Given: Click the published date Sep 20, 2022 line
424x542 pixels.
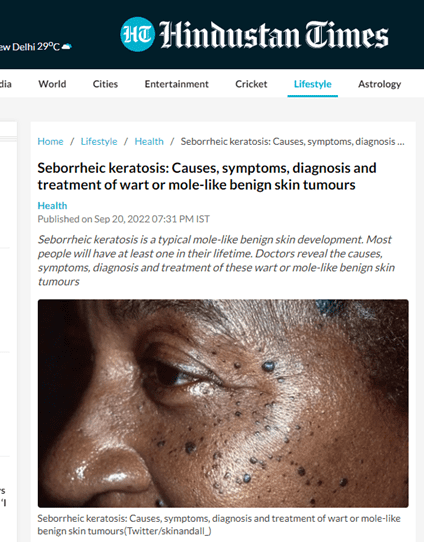Looking at the screenshot, I should pyautogui.click(x=123, y=219).
